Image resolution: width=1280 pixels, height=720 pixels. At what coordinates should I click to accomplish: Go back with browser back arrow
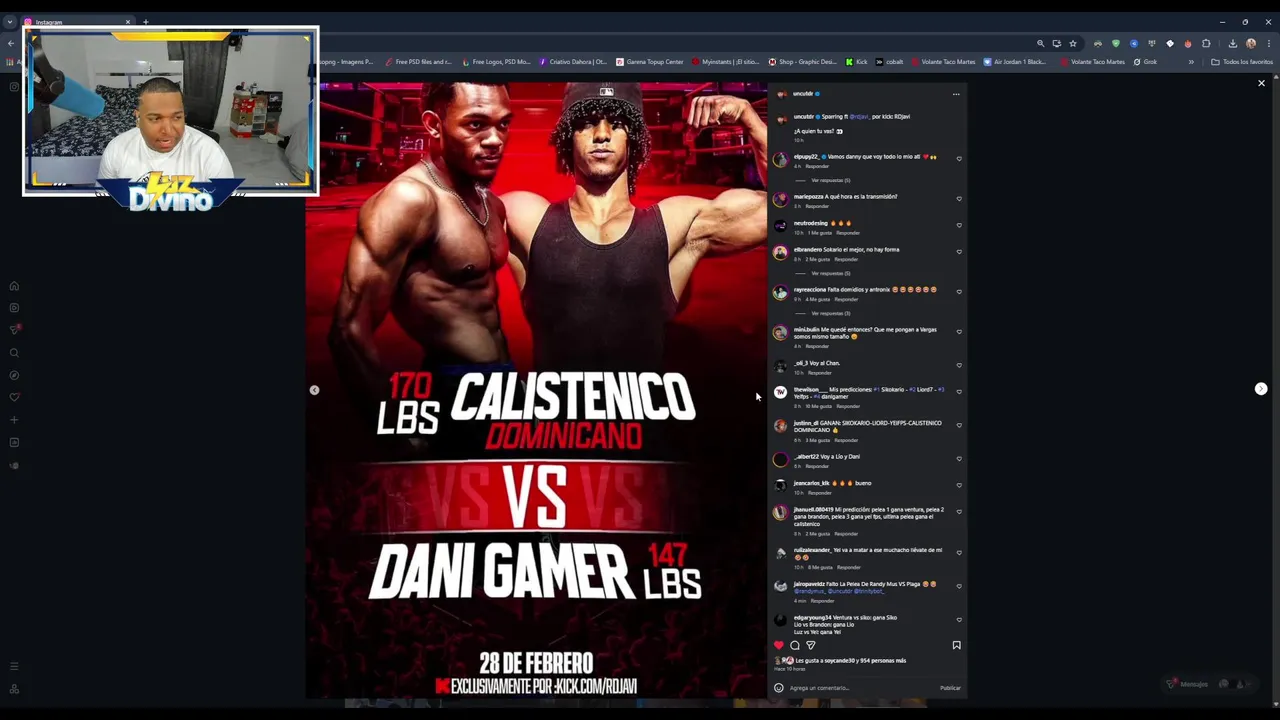pos(11,43)
